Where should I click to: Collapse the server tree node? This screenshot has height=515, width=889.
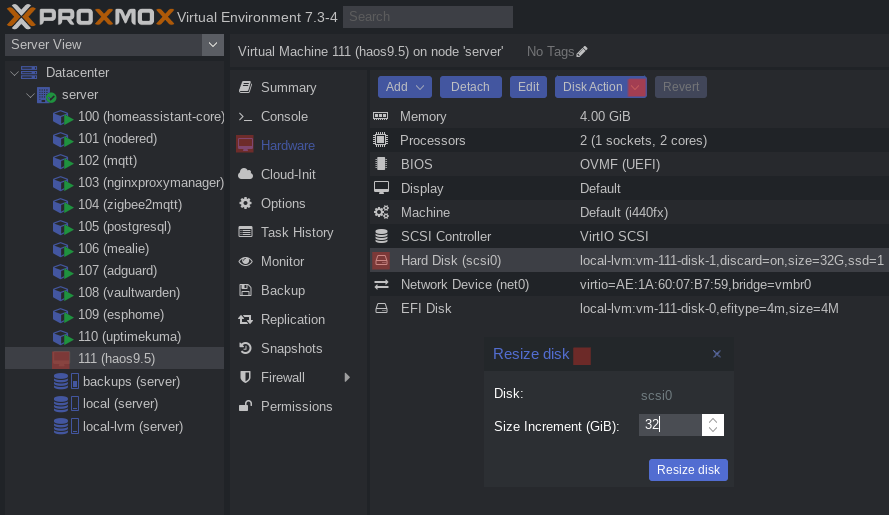click(x=30, y=95)
